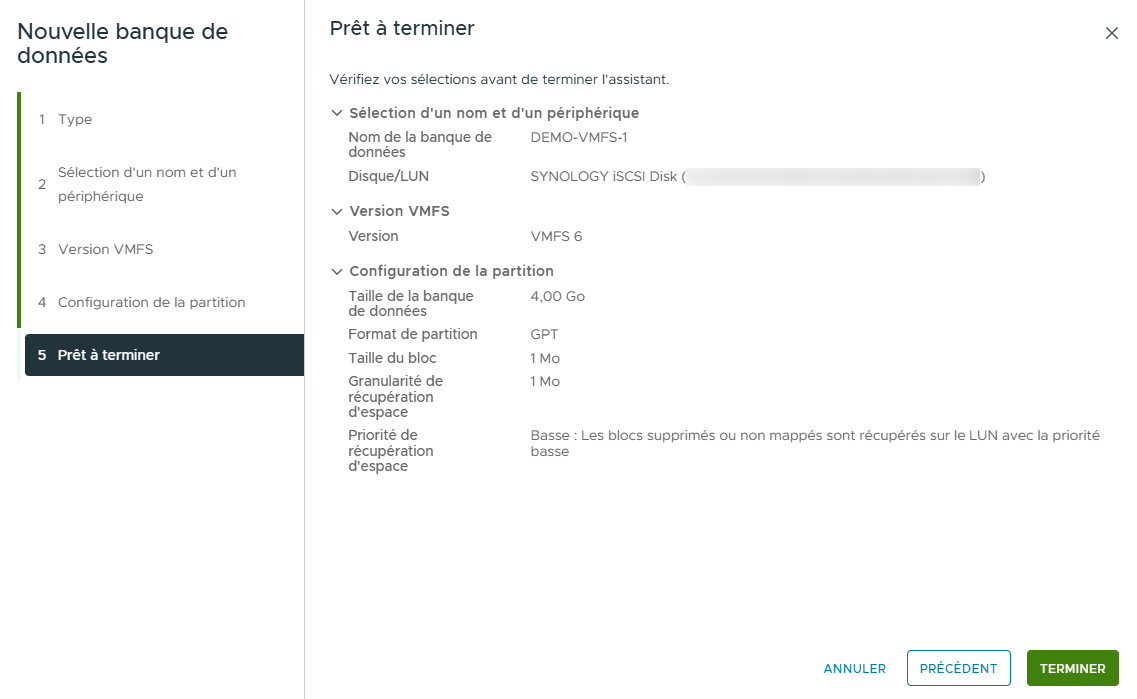Click ANNULER to cancel the wizard
Screen dimensions: 1137x699
point(854,668)
